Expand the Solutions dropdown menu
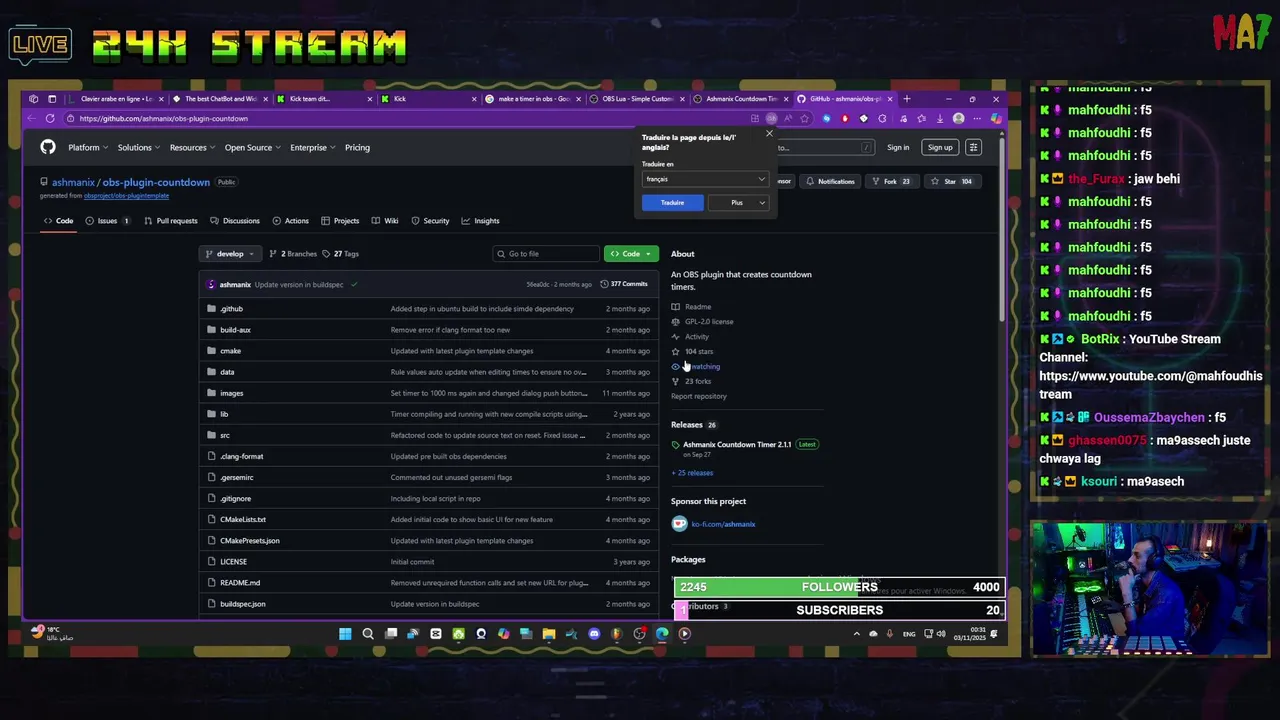The image size is (1280, 720). (x=138, y=147)
